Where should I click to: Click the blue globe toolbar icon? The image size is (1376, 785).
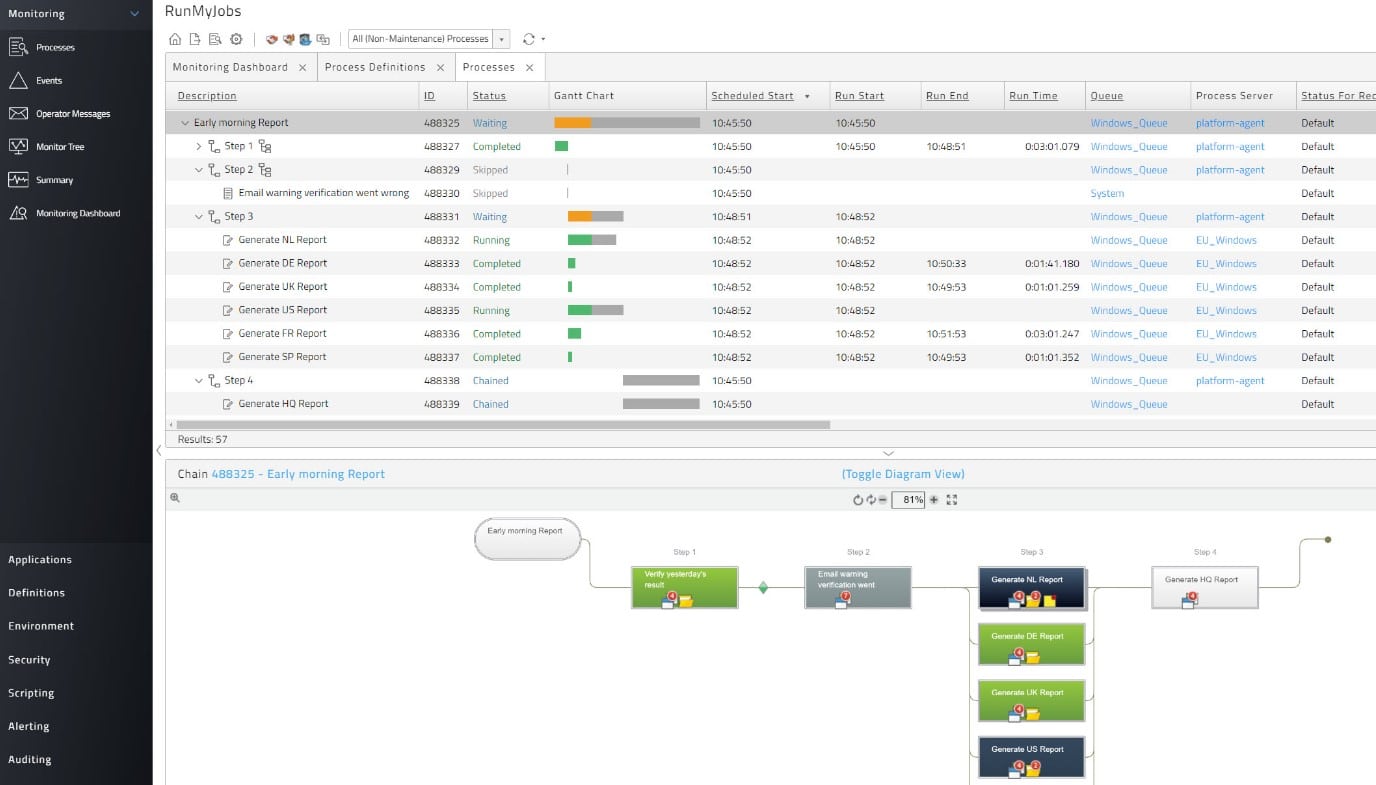[305, 39]
